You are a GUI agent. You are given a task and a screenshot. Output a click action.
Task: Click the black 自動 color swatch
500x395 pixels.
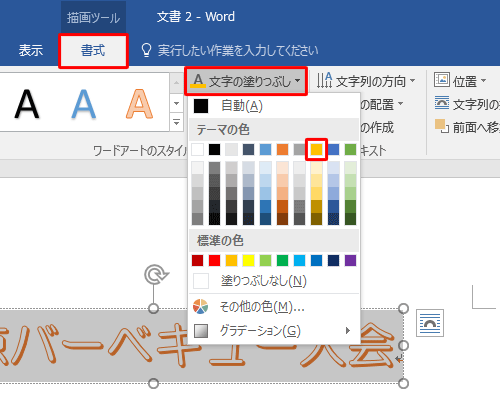point(201,106)
